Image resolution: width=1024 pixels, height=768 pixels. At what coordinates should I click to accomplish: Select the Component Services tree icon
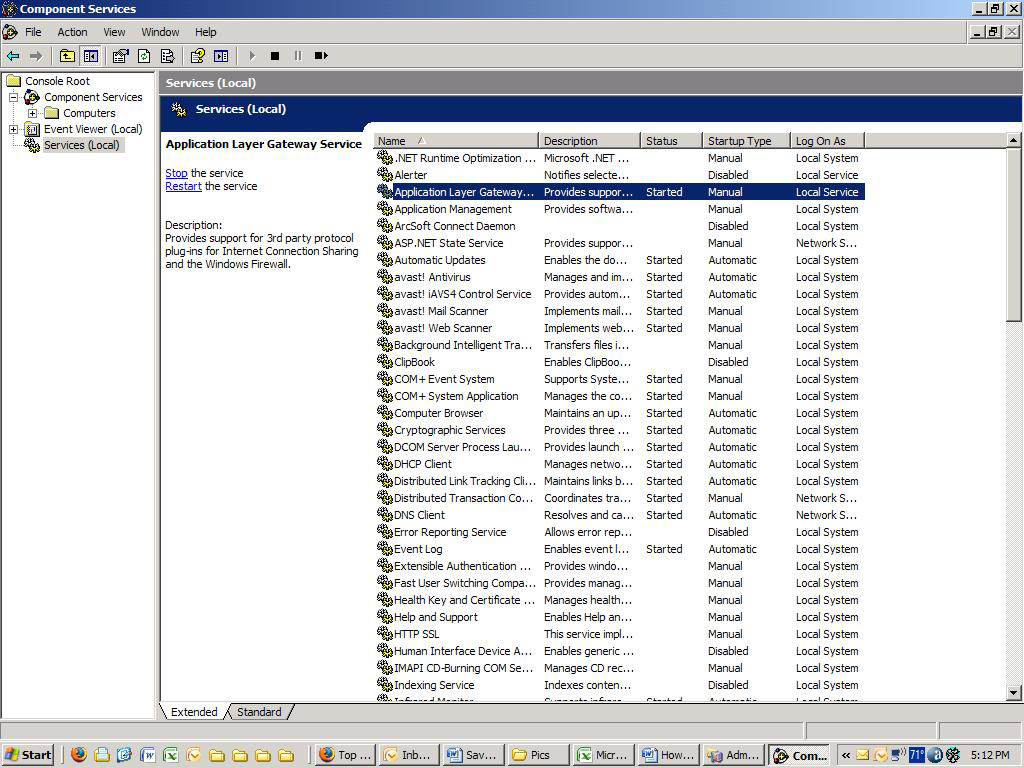(31, 97)
